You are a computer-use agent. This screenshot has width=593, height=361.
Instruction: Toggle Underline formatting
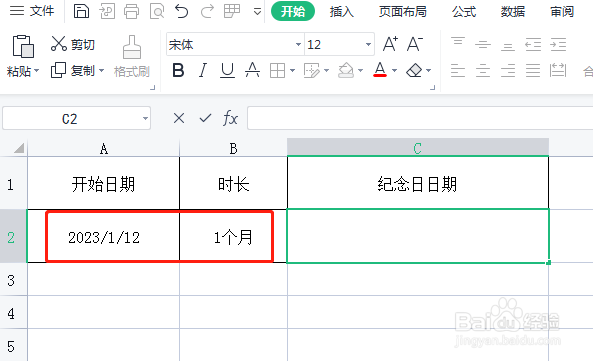tap(227, 70)
